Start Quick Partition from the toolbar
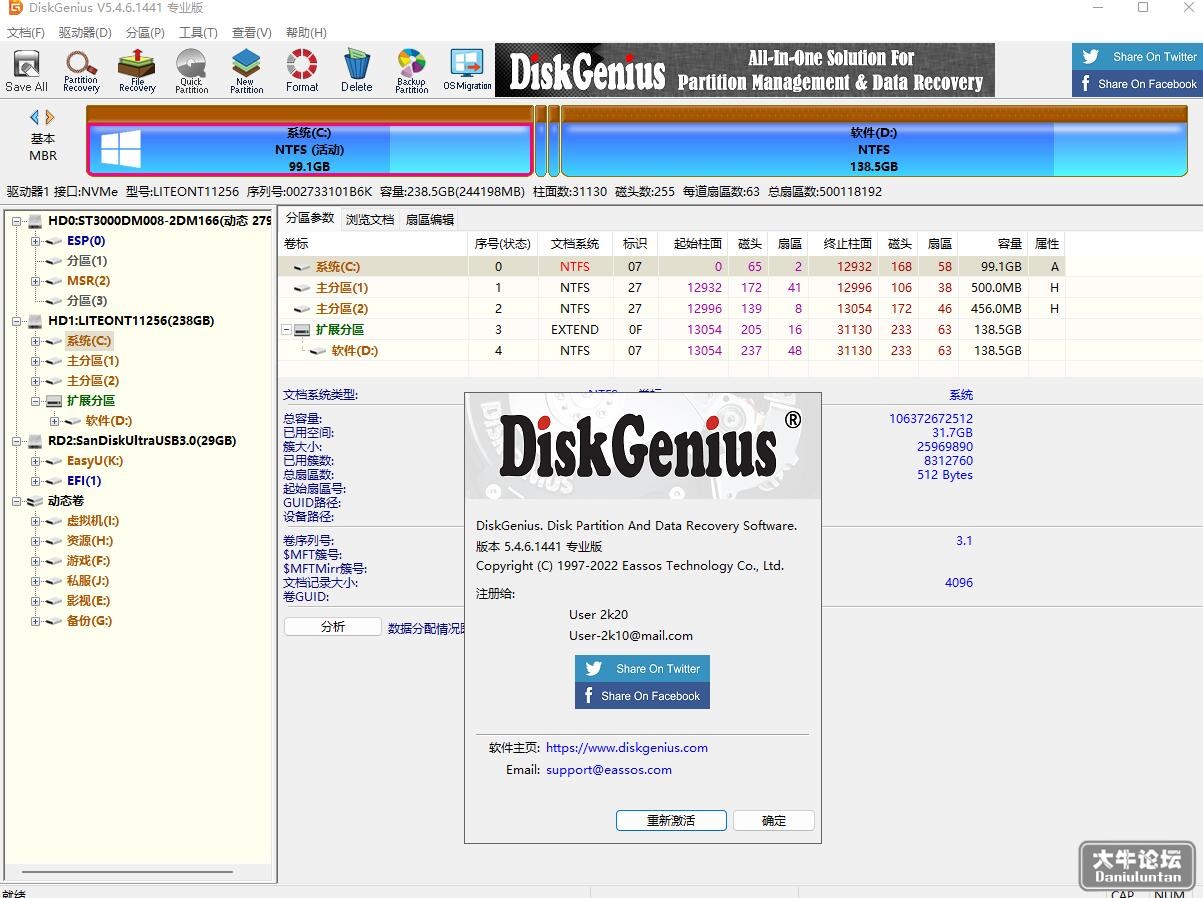The width and height of the screenshot is (1203, 898). [192, 71]
